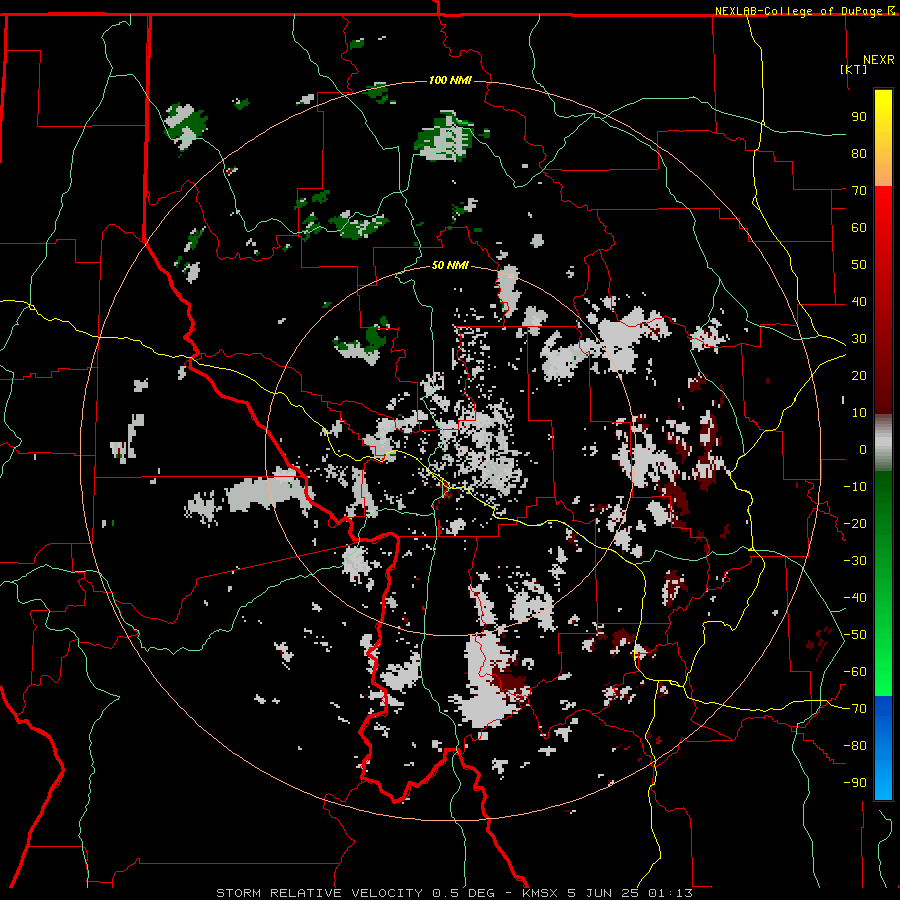Click the -80 value on velocity scale
The image size is (900, 900).
[x=855, y=746]
